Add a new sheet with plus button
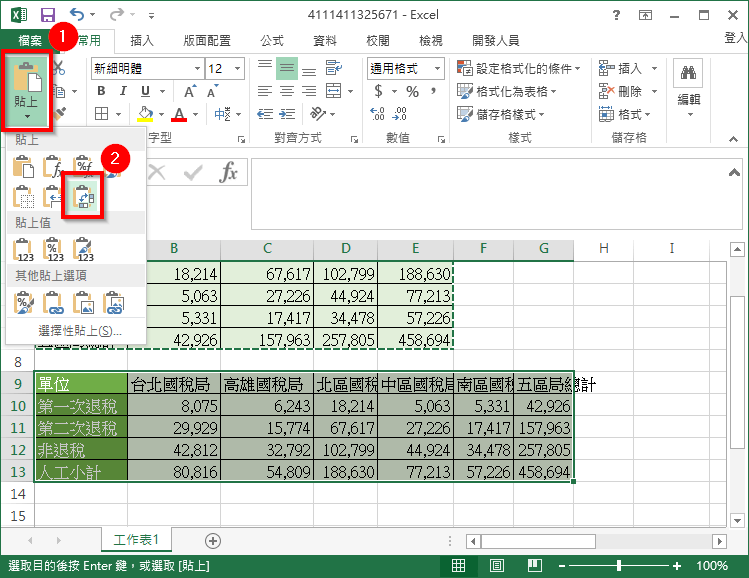 pyautogui.click(x=213, y=541)
